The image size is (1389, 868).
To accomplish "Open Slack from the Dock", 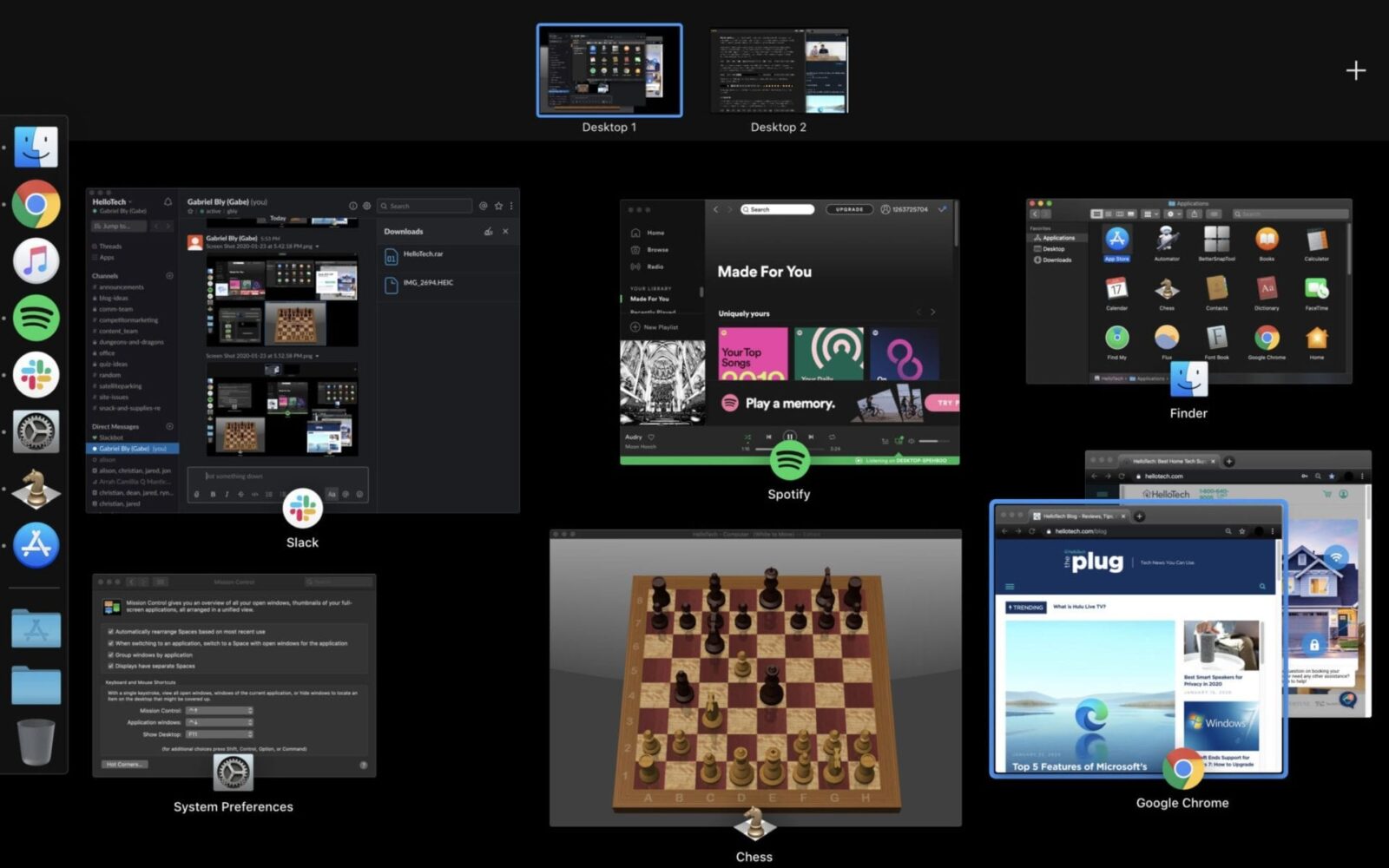I will pos(36,375).
